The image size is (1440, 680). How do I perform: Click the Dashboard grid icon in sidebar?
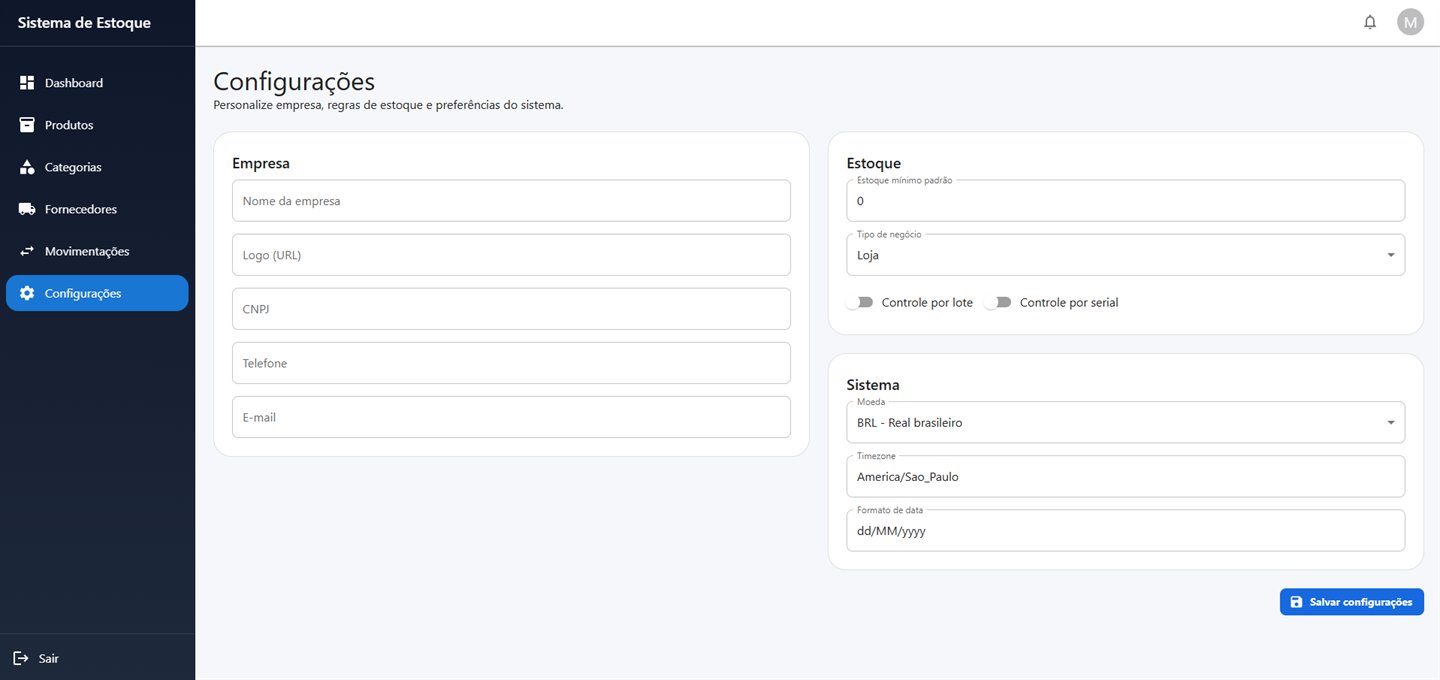click(x=27, y=83)
